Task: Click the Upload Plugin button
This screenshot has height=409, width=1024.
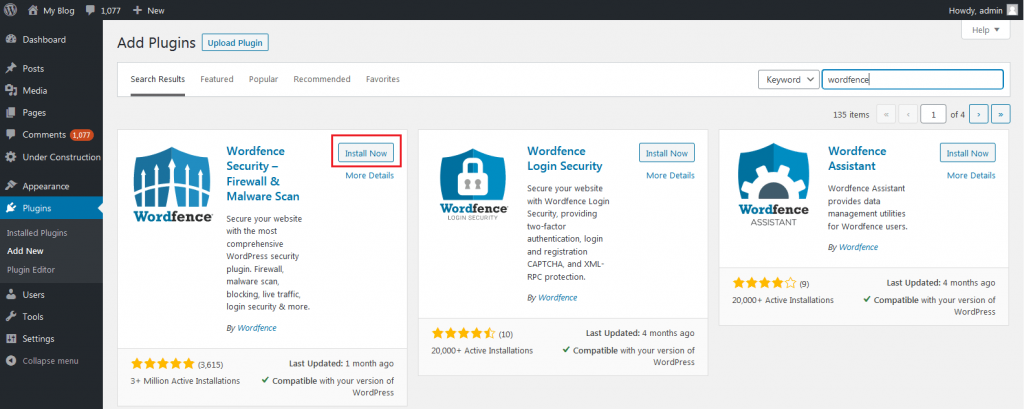Action: pos(235,43)
